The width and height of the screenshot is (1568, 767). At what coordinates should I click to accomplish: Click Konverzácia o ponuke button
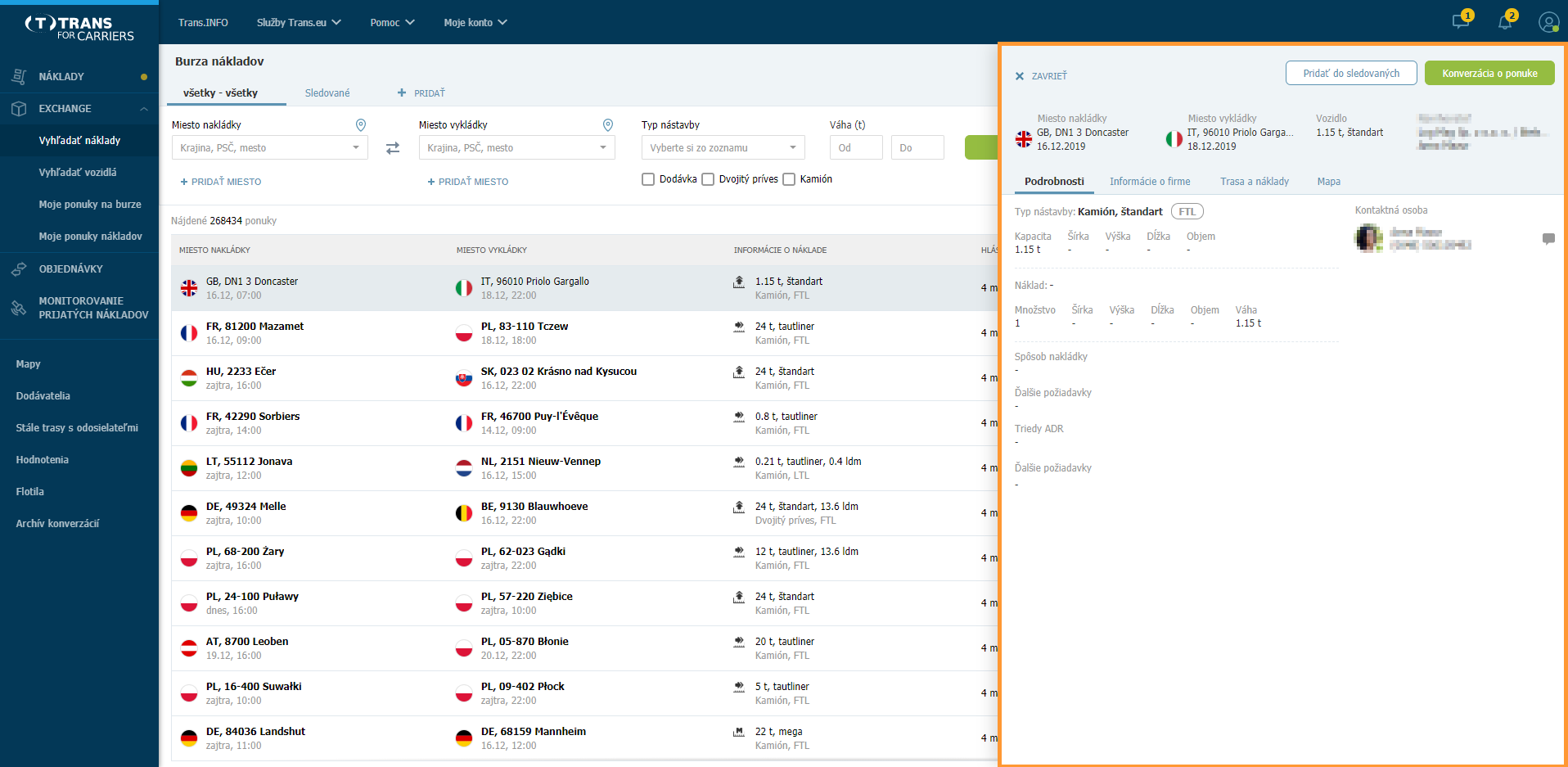coord(1489,73)
